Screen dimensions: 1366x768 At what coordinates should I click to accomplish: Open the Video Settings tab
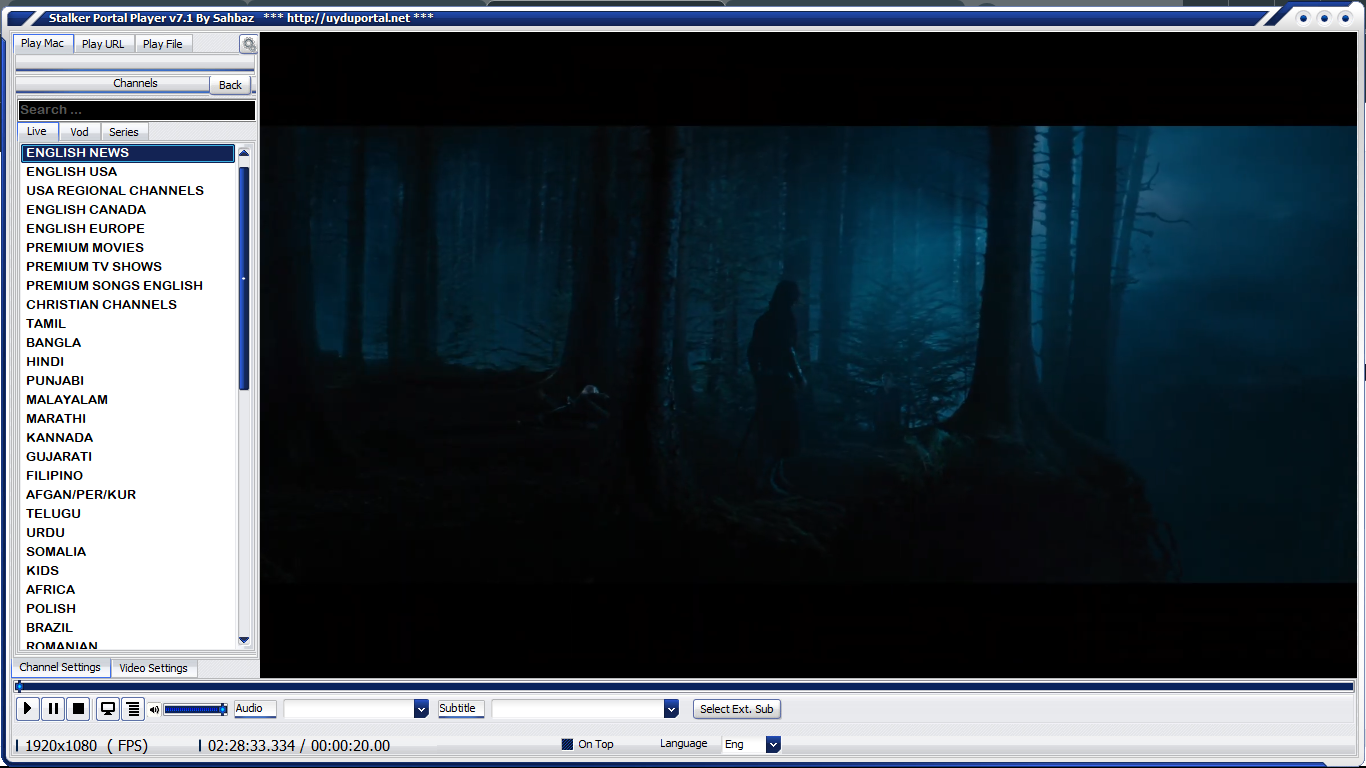click(x=154, y=668)
